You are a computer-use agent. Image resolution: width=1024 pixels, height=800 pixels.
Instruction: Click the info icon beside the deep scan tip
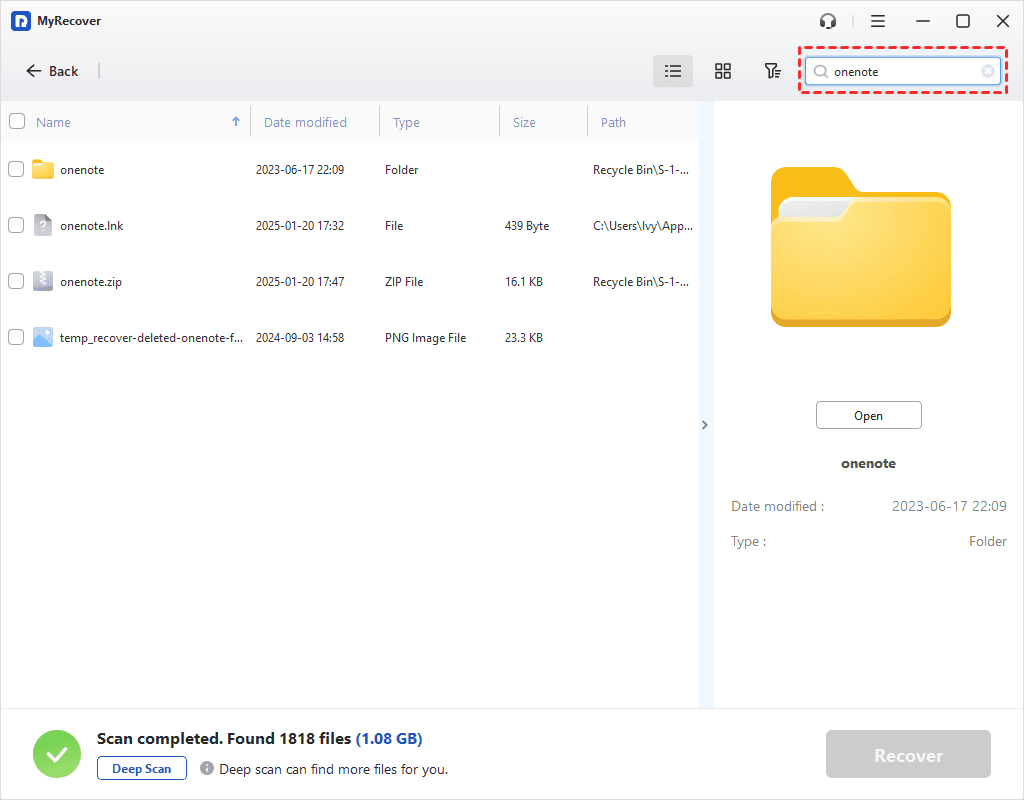[208, 769]
